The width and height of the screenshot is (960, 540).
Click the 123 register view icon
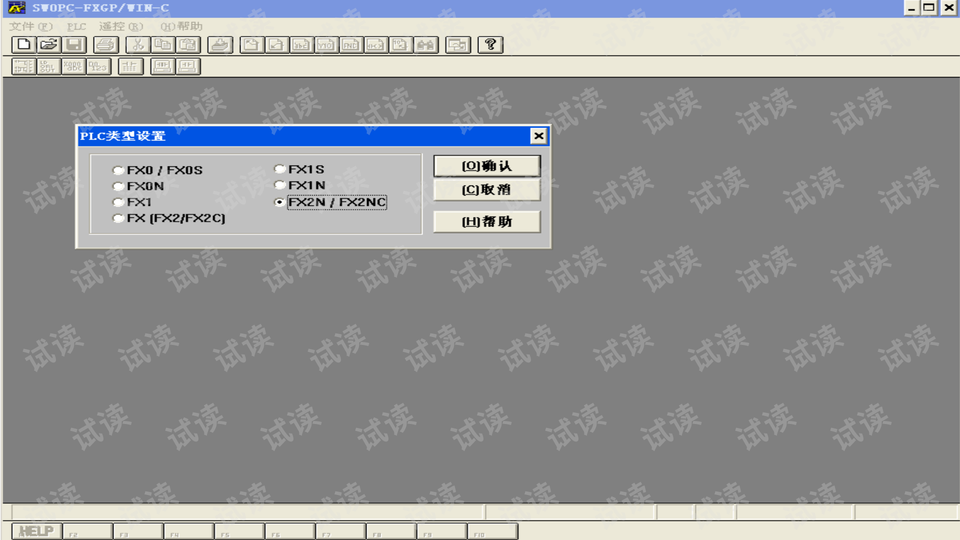point(99,66)
